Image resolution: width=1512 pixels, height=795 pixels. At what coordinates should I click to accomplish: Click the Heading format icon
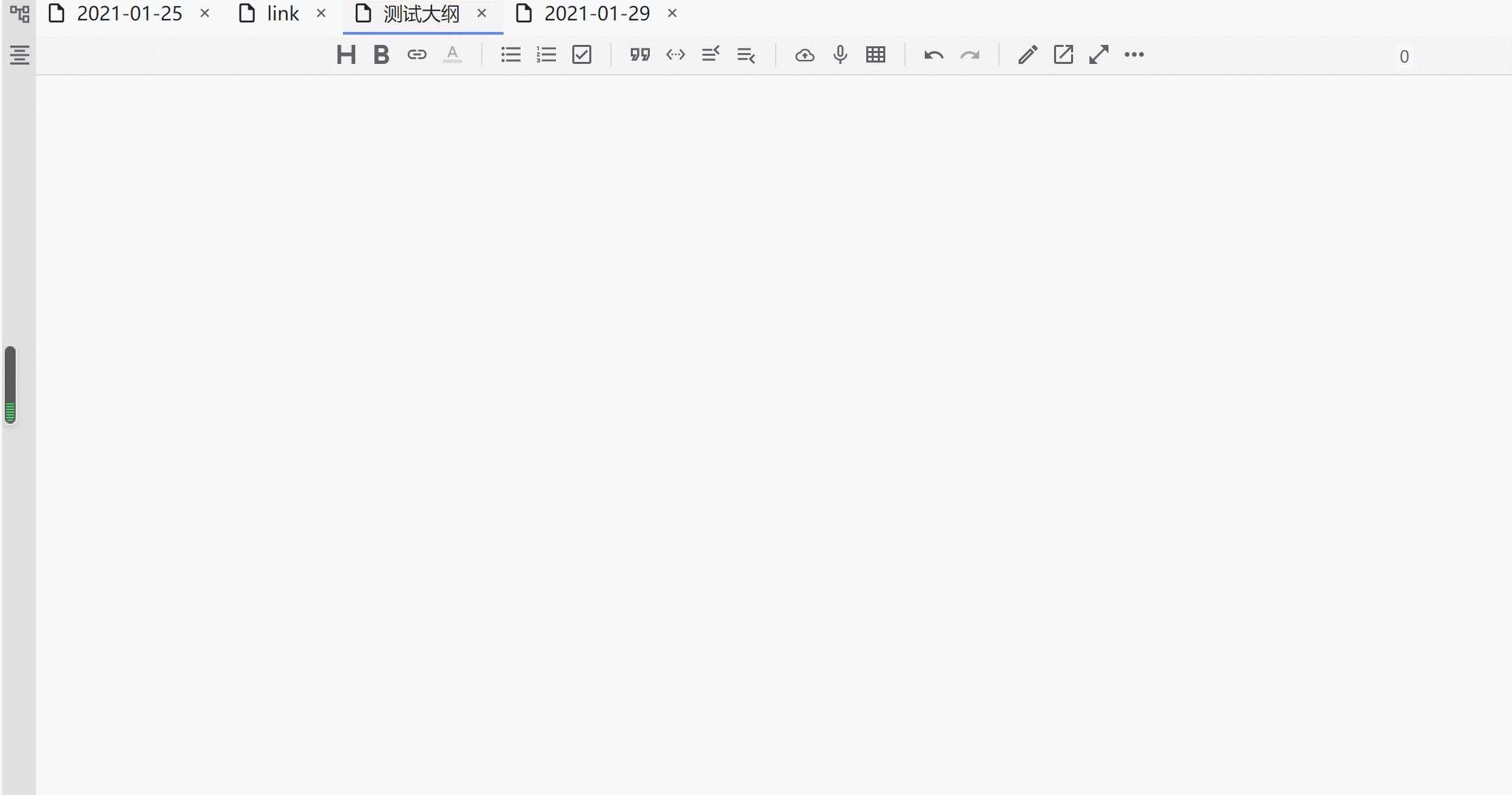point(346,55)
